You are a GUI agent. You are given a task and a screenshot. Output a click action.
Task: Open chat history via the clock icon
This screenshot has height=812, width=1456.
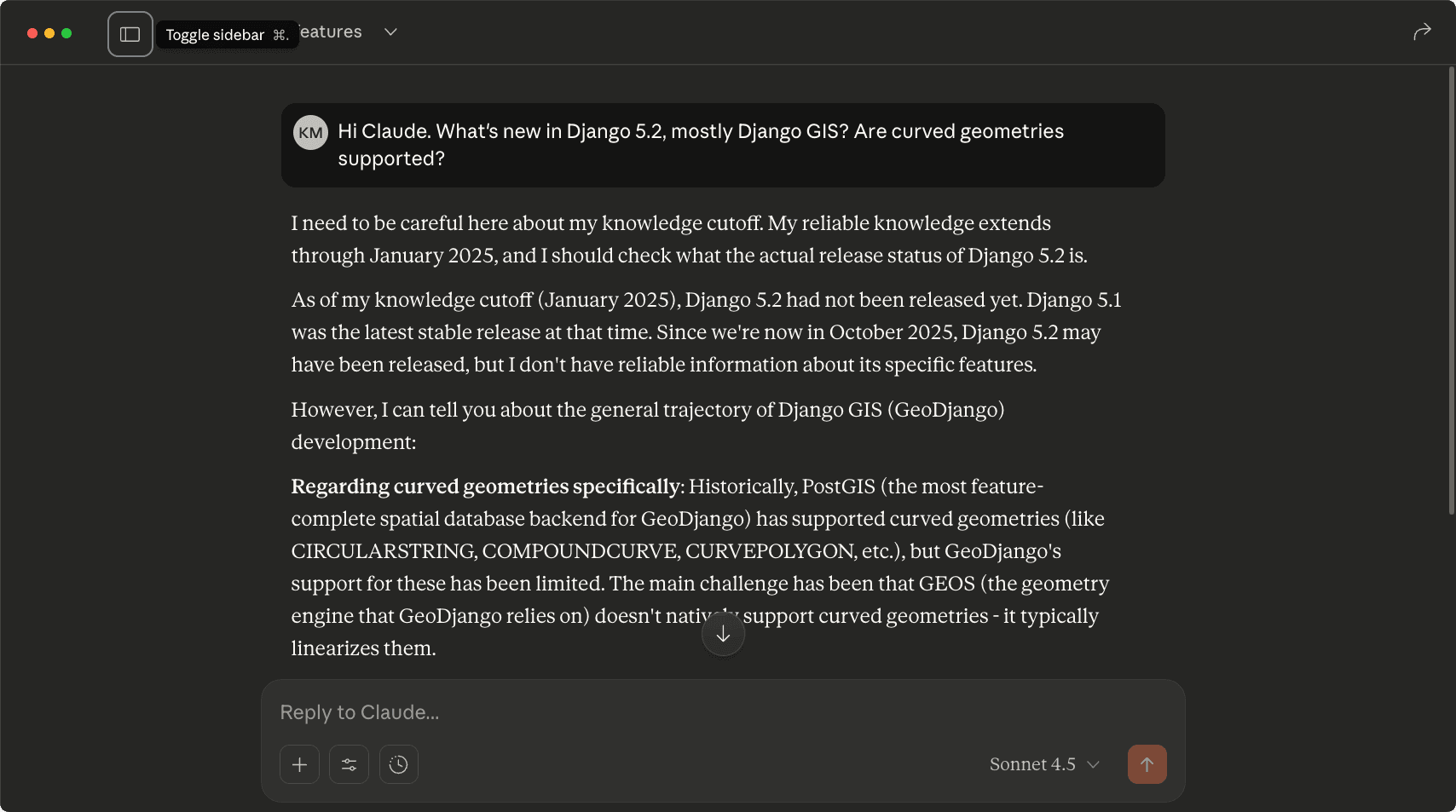[x=398, y=764]
